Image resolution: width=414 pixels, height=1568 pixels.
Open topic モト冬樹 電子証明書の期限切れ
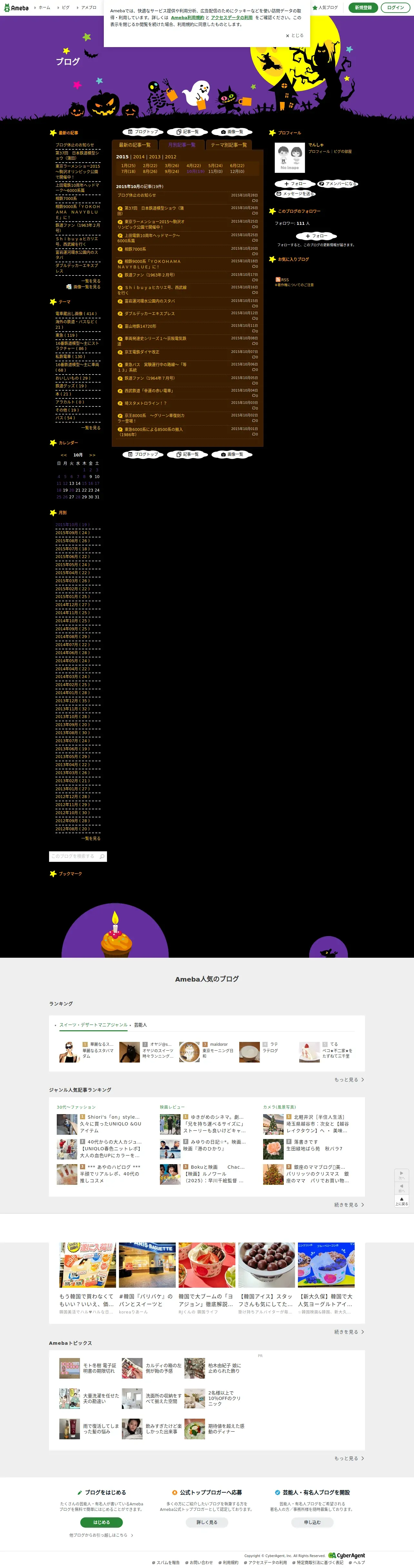pos(89,1368)
